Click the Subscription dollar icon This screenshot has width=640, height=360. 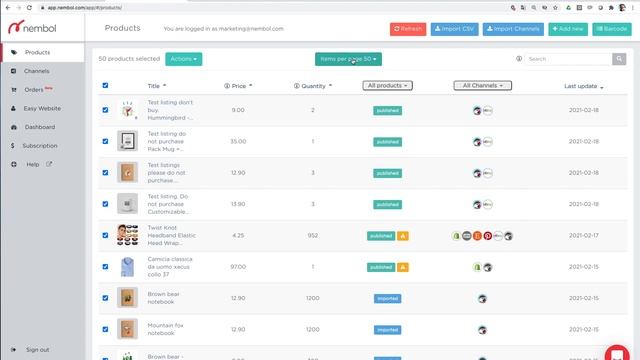click(x=13, y=146)
